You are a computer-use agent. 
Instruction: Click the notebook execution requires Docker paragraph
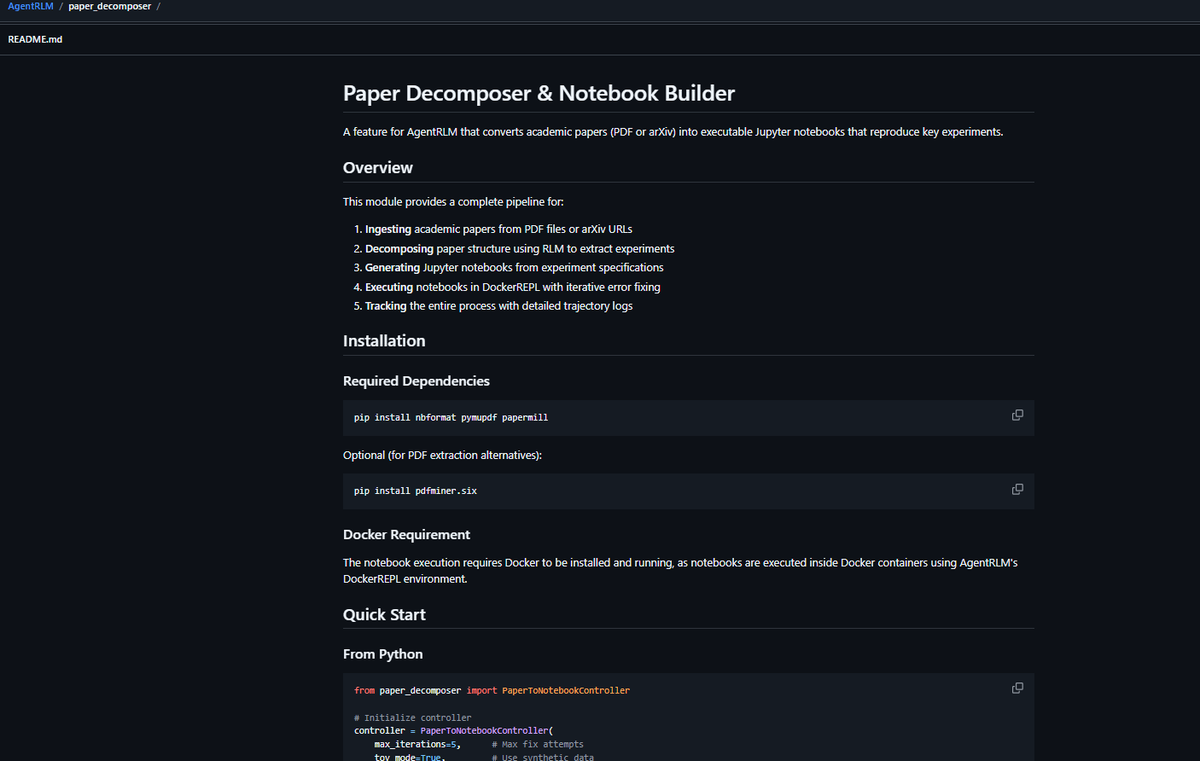(680, 570)
